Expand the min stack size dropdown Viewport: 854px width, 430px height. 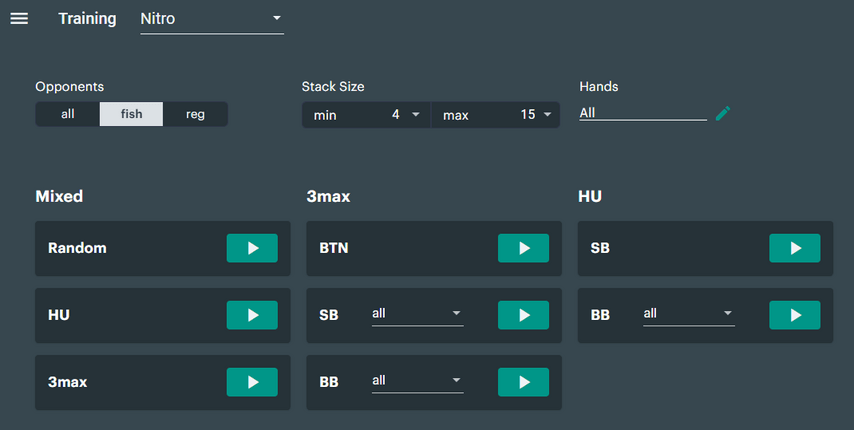pos(366,115)
